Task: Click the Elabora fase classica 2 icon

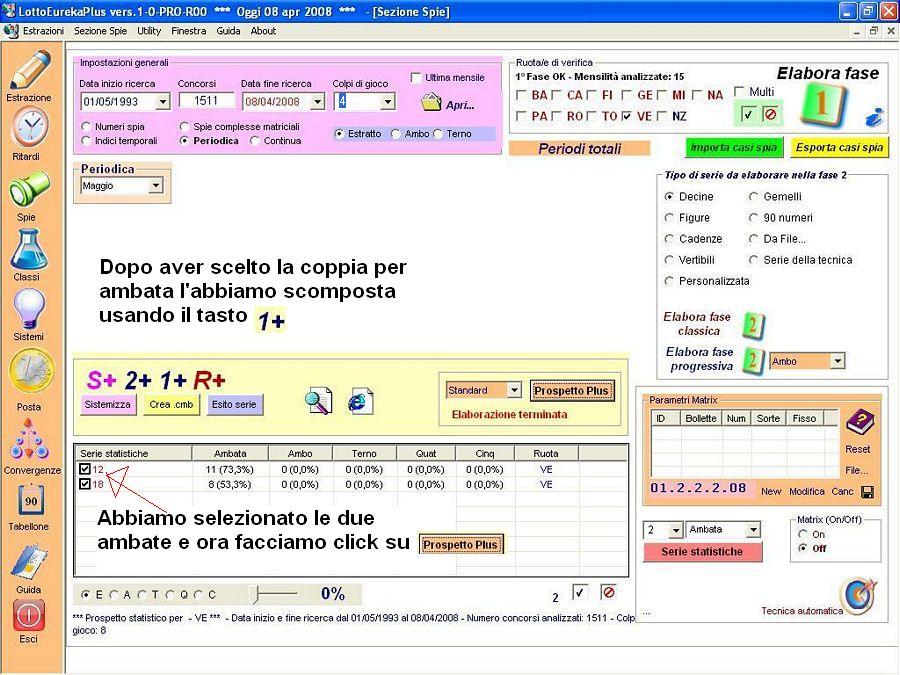Action: [753, 325]
